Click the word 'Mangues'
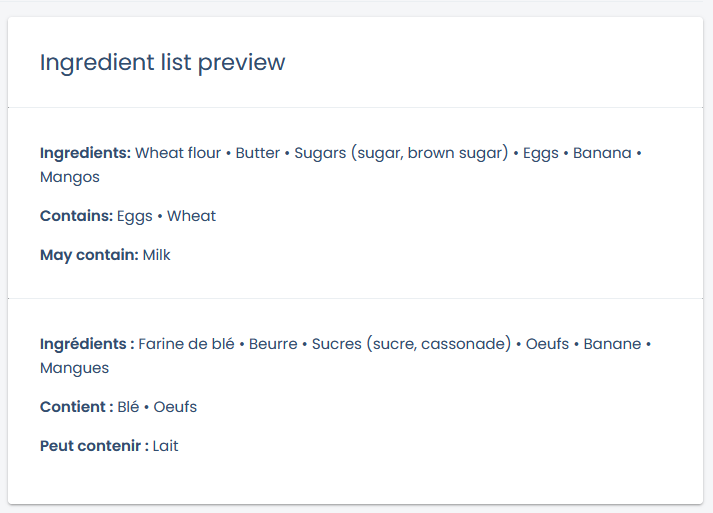The image size is (713, 513). (x=75, y=368)
